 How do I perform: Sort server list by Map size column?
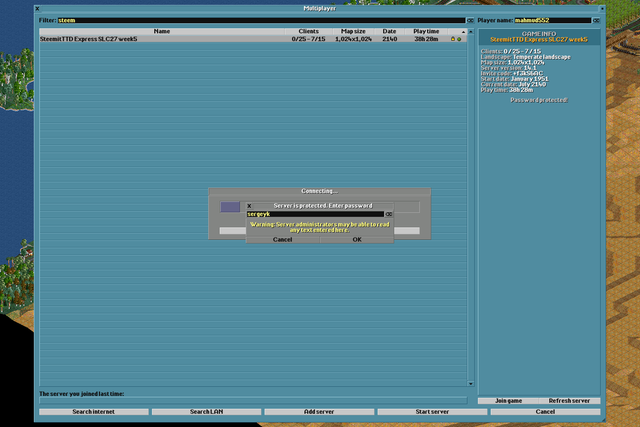coord(353,31)
